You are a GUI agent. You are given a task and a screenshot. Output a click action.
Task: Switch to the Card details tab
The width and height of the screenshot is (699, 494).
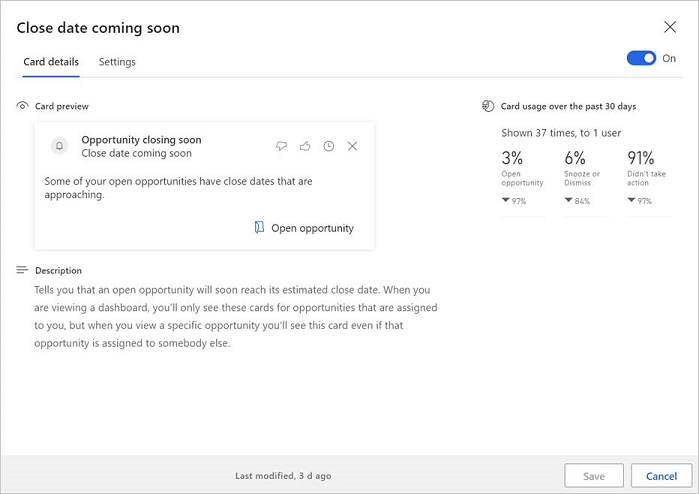pyautogui.click(x=51, y=62)
